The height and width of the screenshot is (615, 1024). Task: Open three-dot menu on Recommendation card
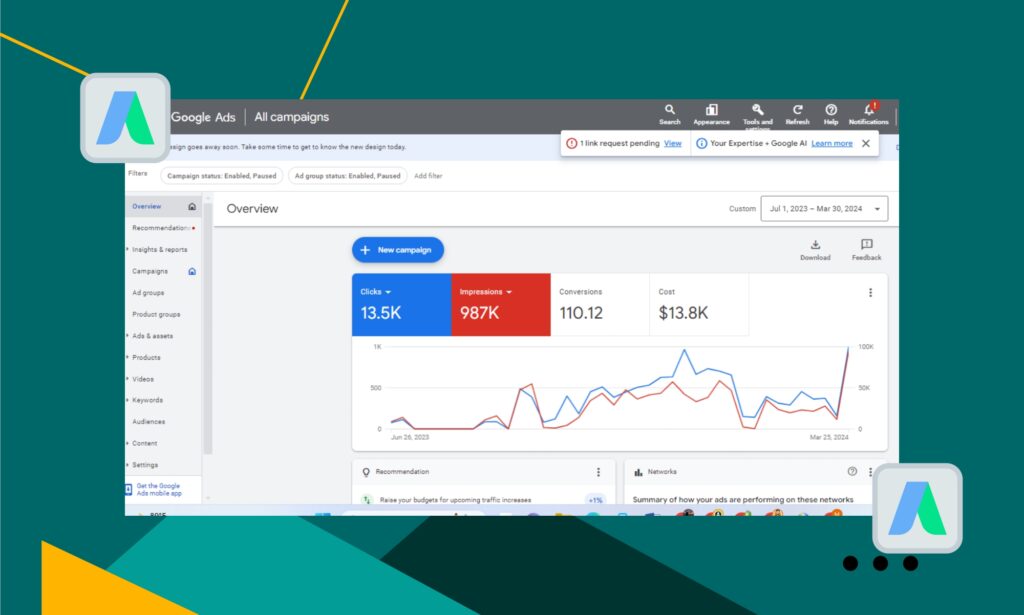pyautogui.click(x=599, y=472)
